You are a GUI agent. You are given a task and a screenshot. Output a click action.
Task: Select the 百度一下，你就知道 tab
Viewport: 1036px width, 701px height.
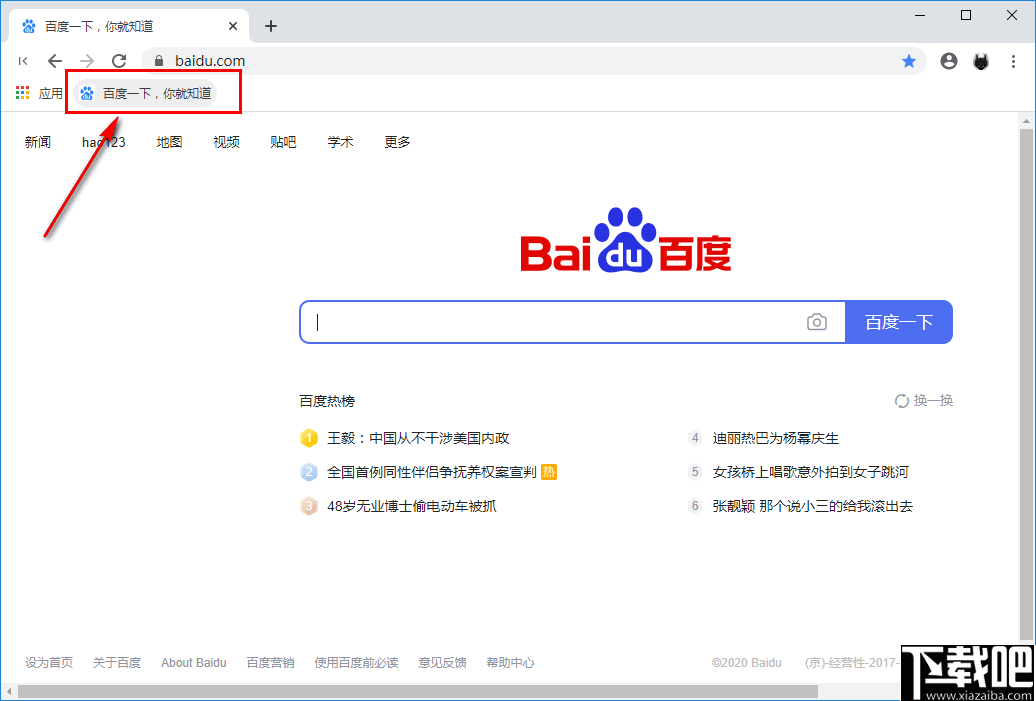pos(130,26)
